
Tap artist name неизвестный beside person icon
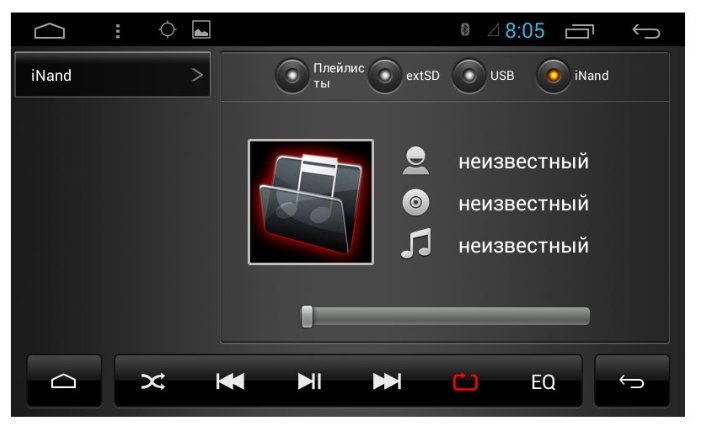pyautogui.click(x=524, y=161)
